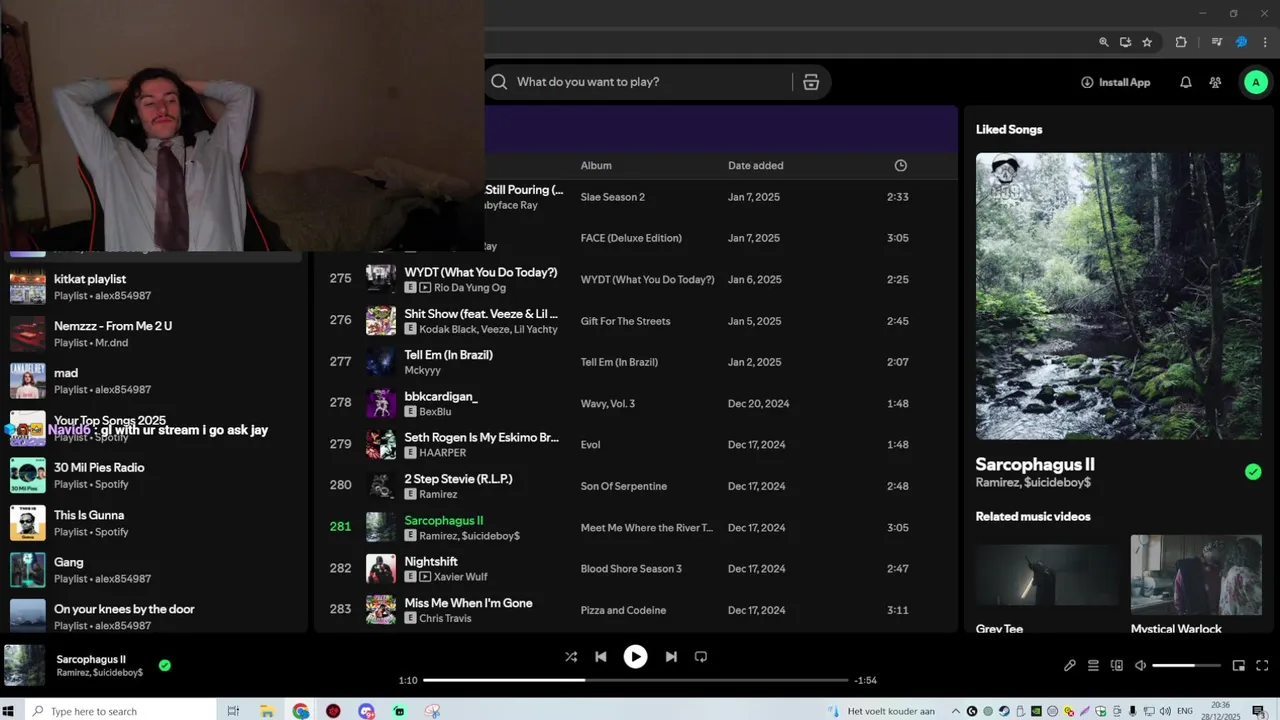Sort by the duration clock icon

pyautogui.click(x=900, y=165)
